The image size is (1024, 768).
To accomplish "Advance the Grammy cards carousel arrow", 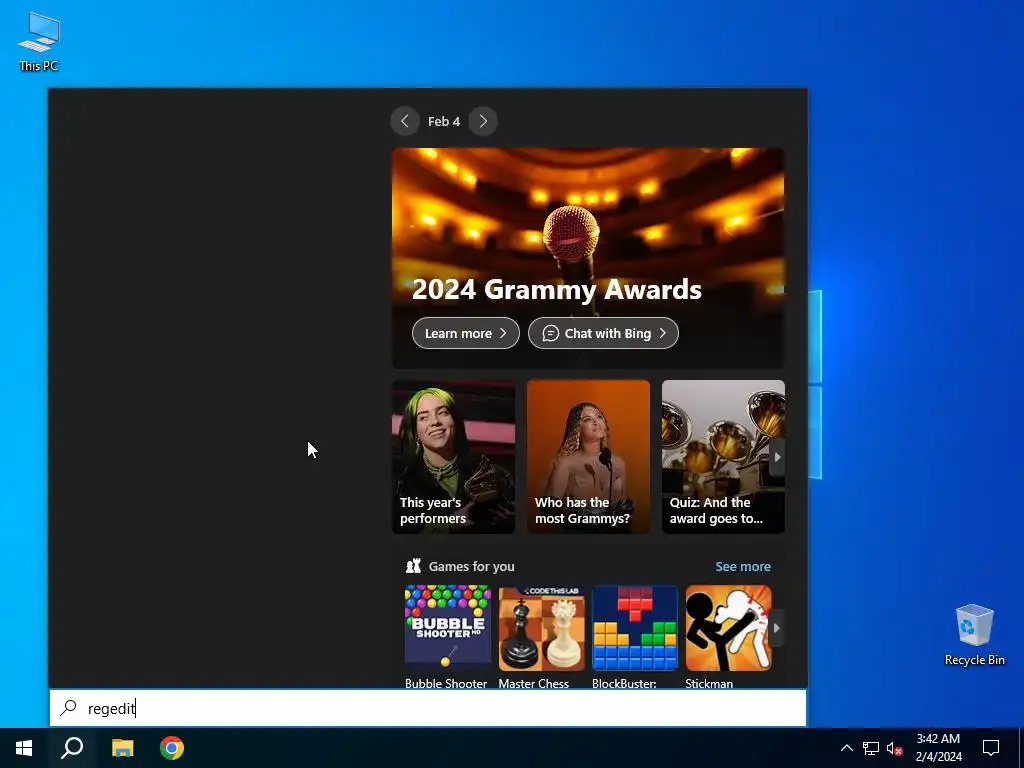I will pos(777,457).
